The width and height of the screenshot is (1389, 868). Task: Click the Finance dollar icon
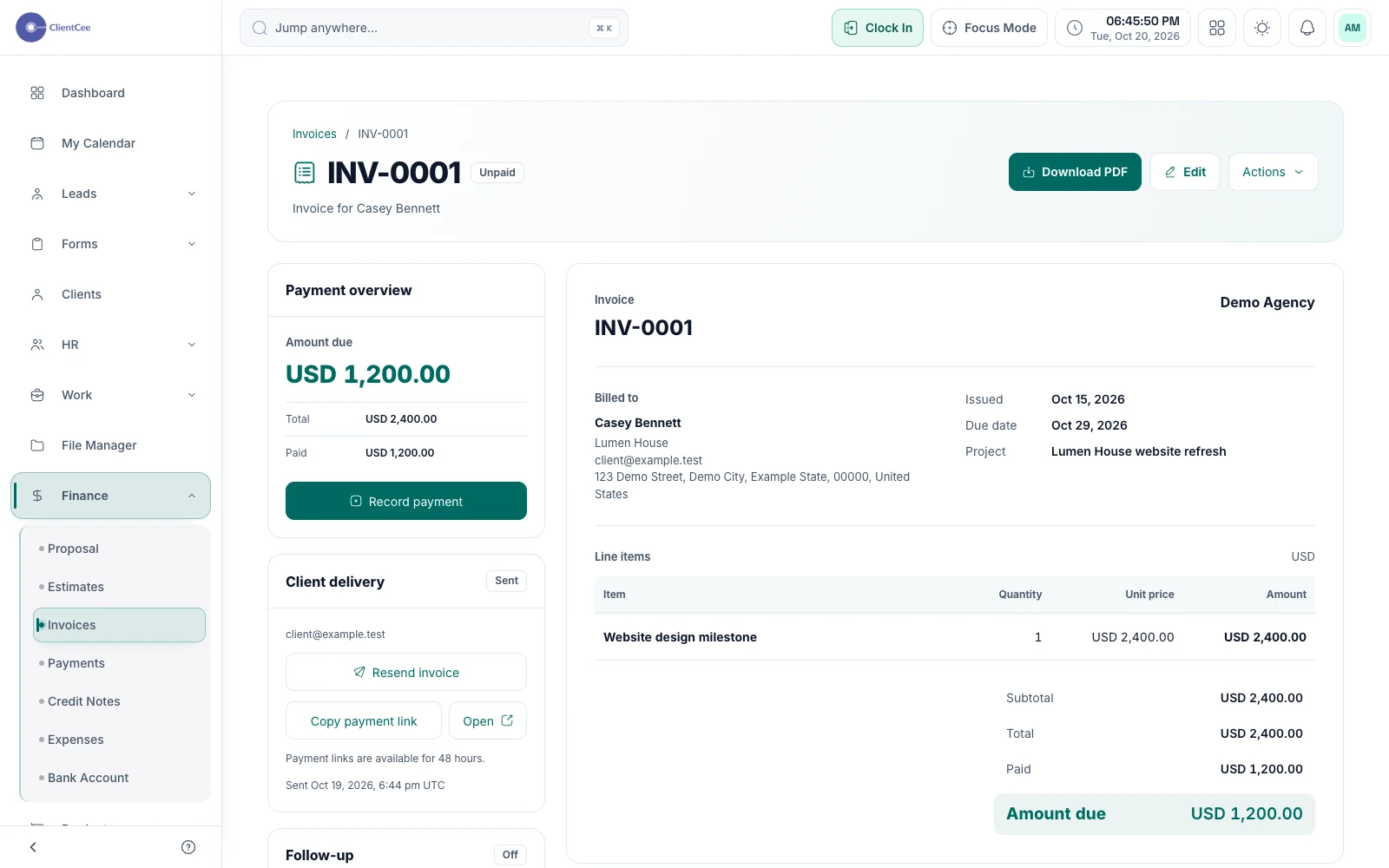37,496
